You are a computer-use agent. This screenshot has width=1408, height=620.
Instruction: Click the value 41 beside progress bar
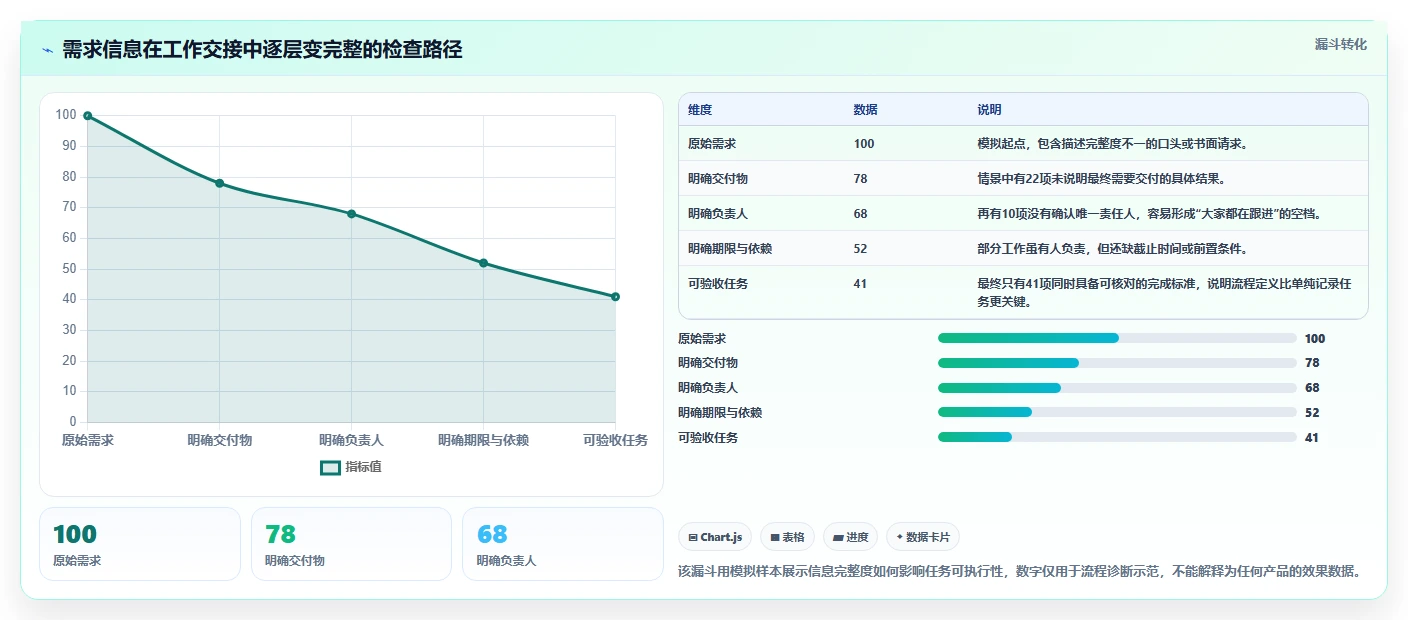tap(1312, 437)
